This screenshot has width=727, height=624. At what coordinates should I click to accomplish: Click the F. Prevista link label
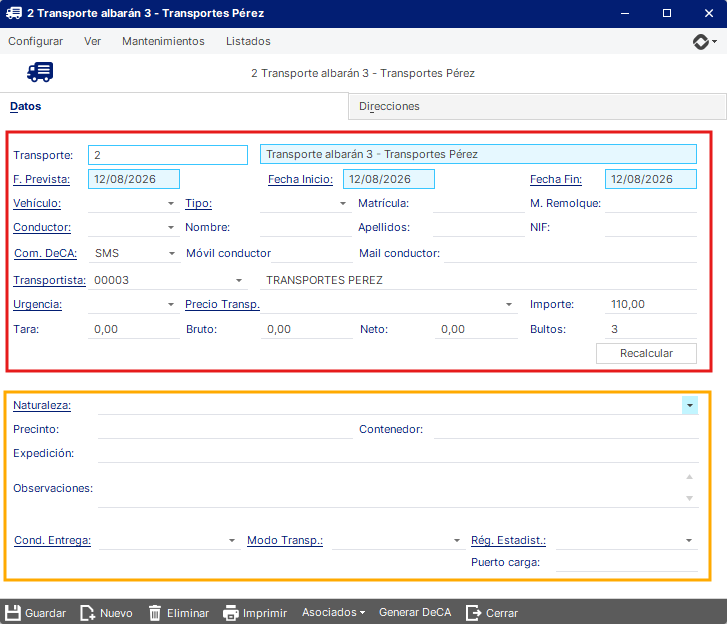click(x=41, y=179)
